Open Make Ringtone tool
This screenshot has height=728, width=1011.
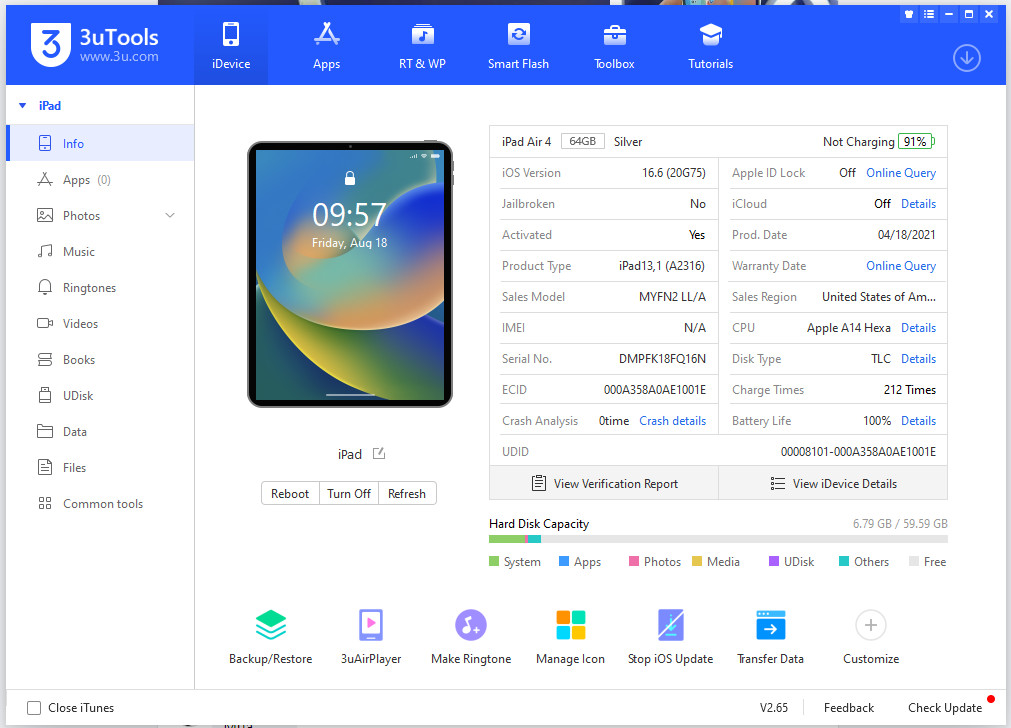pos(471,637)
